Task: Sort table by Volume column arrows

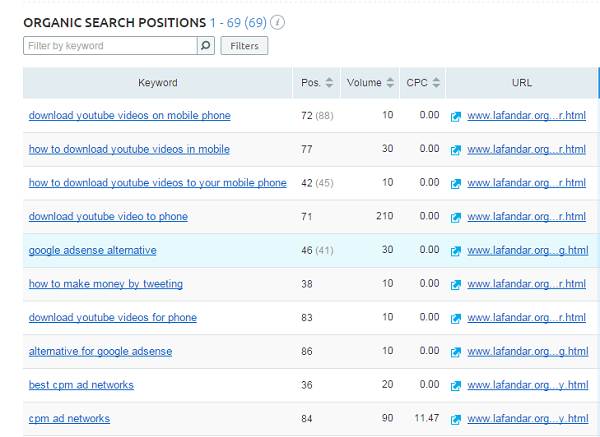Action: pyautogui.click(x=390, y=83)
